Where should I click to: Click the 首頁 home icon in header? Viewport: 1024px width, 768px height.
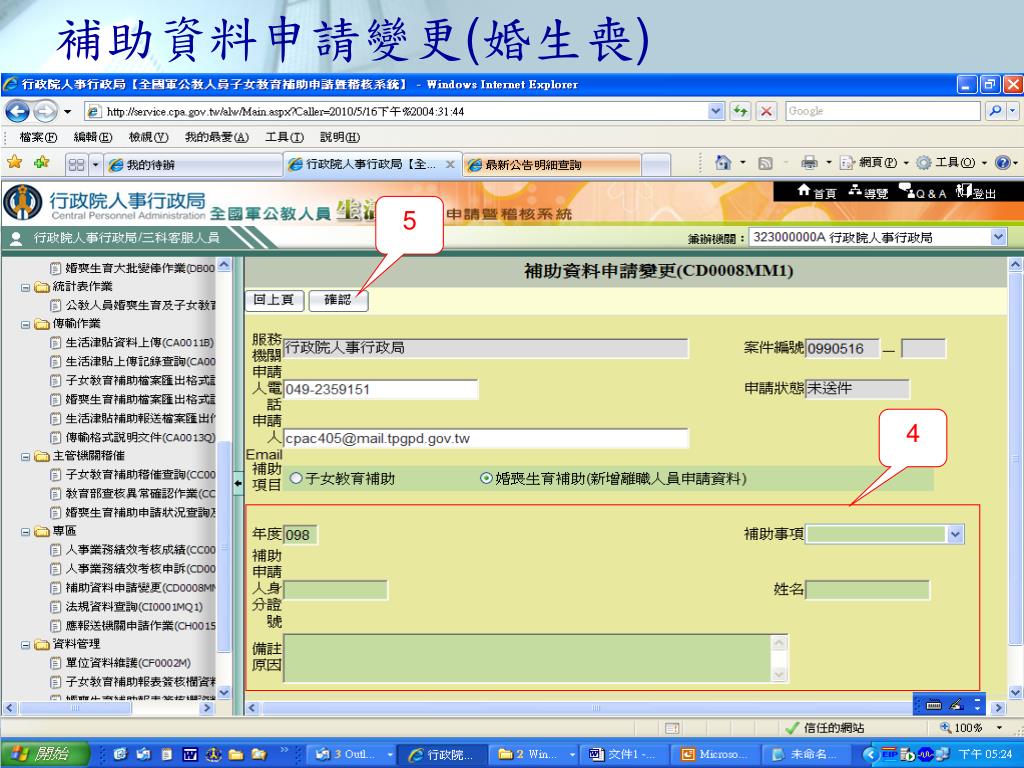pos(814,192)
